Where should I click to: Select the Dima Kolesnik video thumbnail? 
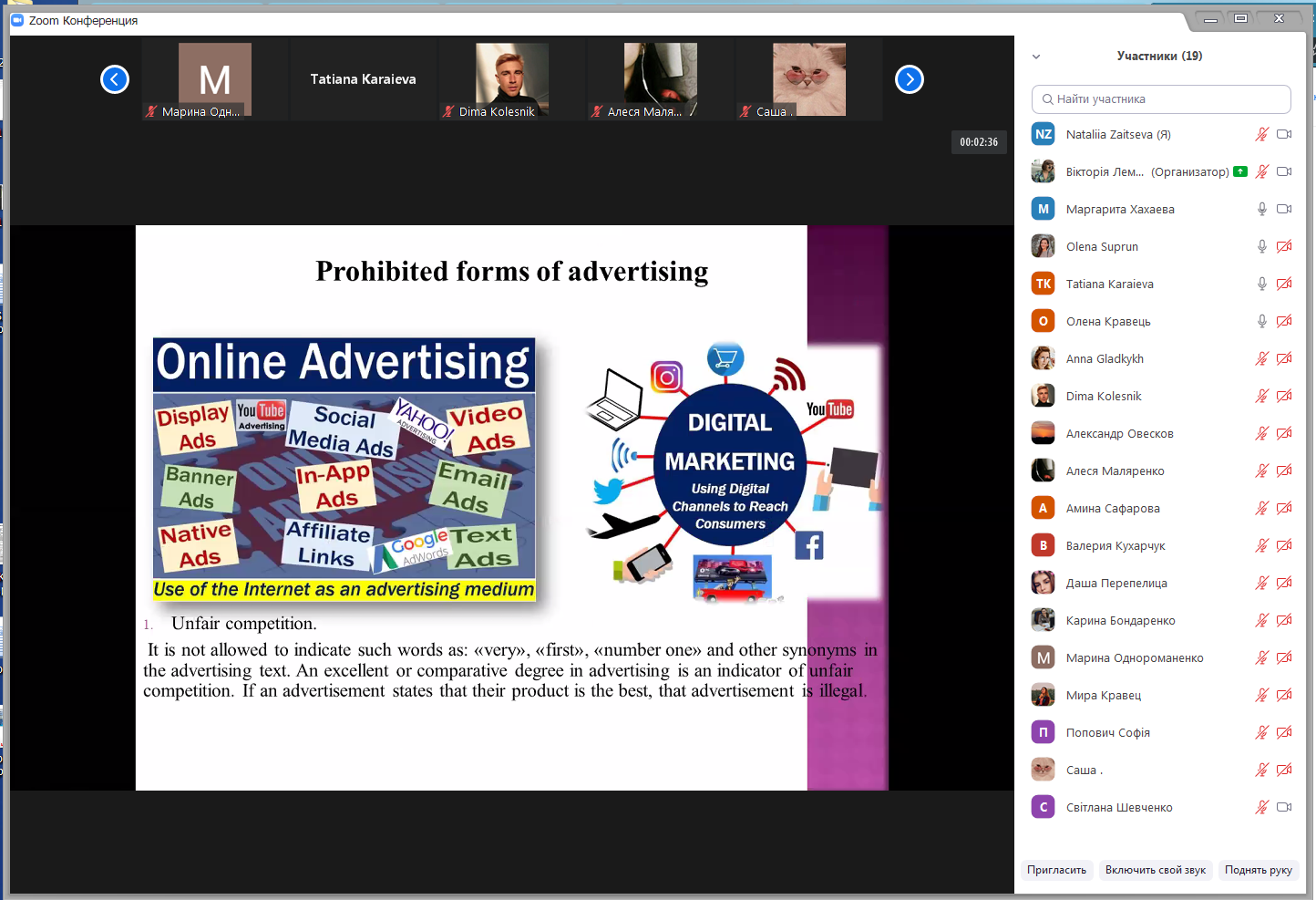click(511, 79)
